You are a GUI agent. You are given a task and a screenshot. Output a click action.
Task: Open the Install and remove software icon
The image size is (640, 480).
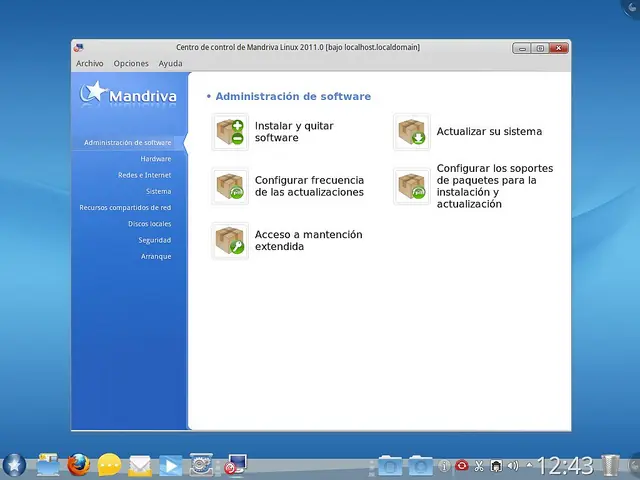tap(230, 132)
